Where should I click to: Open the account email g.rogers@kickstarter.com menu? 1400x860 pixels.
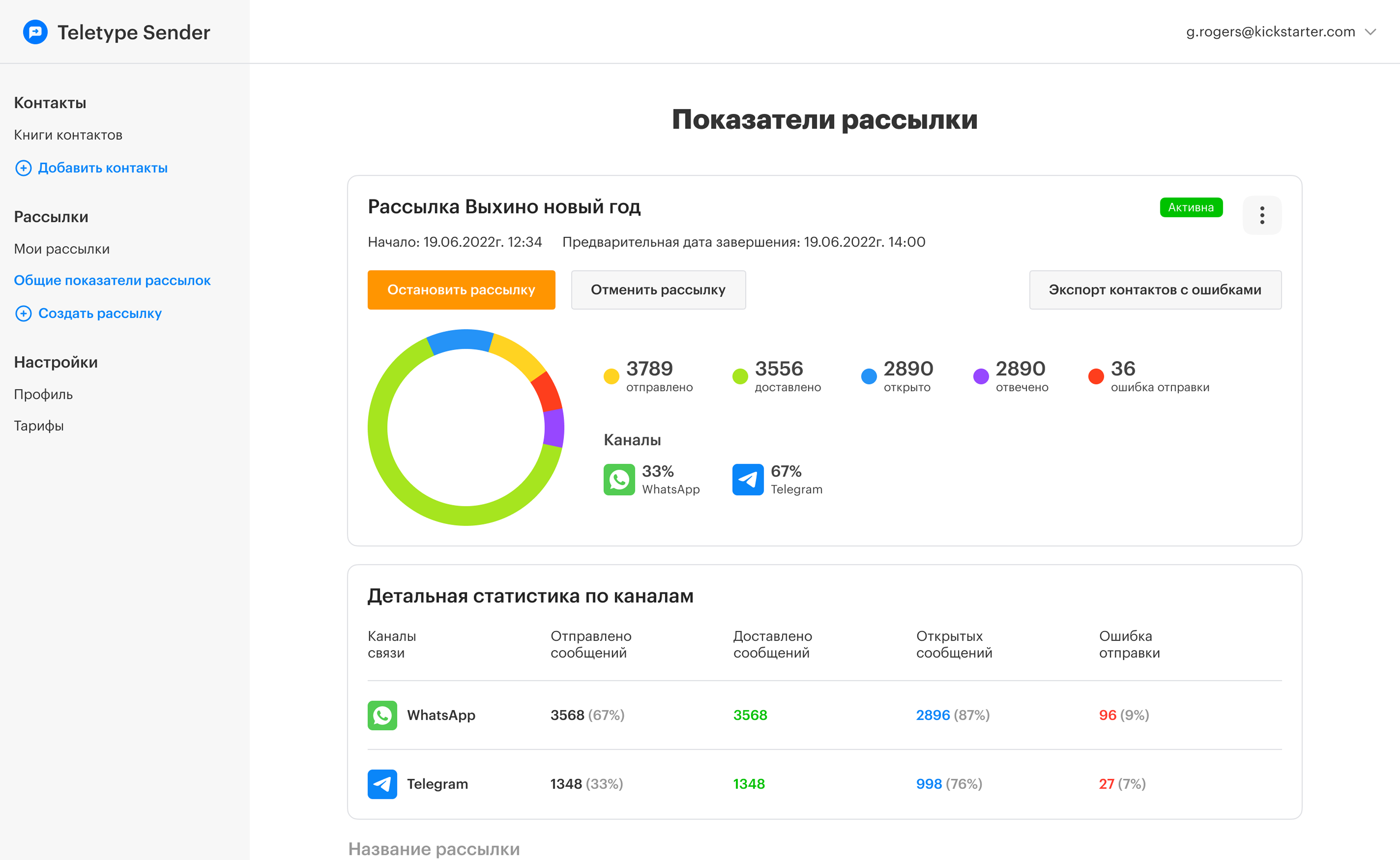[x=1270, y=32]
